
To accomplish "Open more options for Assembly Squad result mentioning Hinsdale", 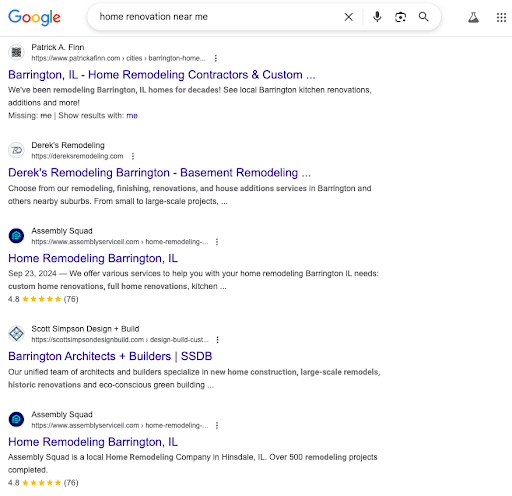I will 217,426.
